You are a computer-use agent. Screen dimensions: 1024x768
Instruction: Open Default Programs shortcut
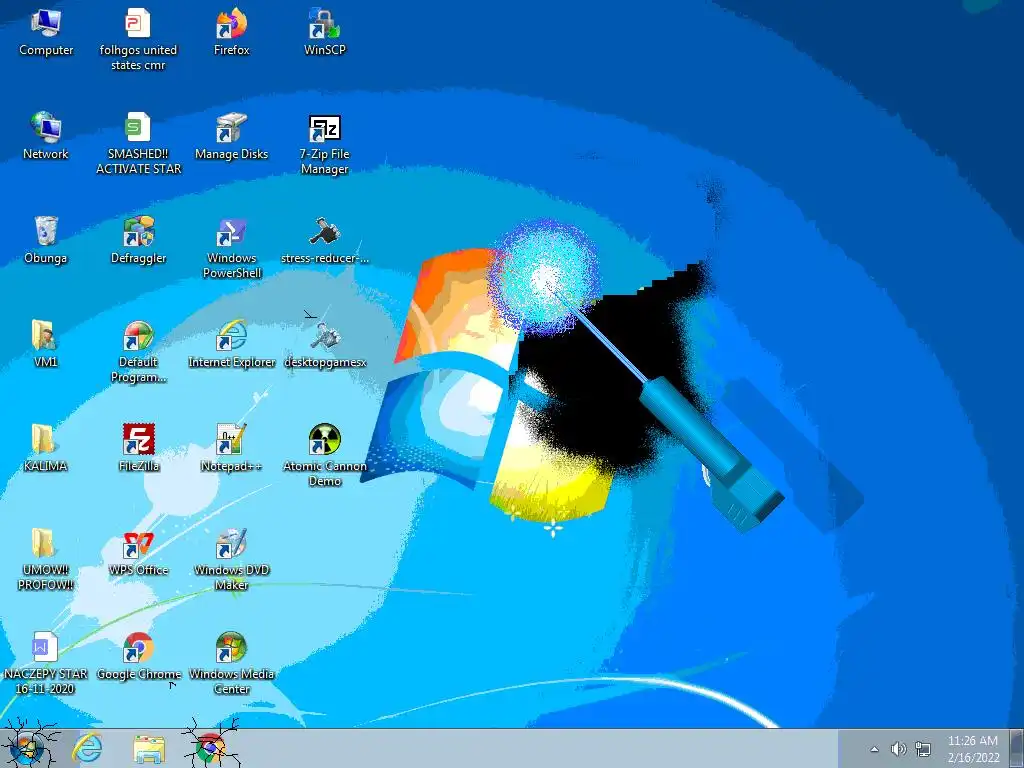point(138,351)
